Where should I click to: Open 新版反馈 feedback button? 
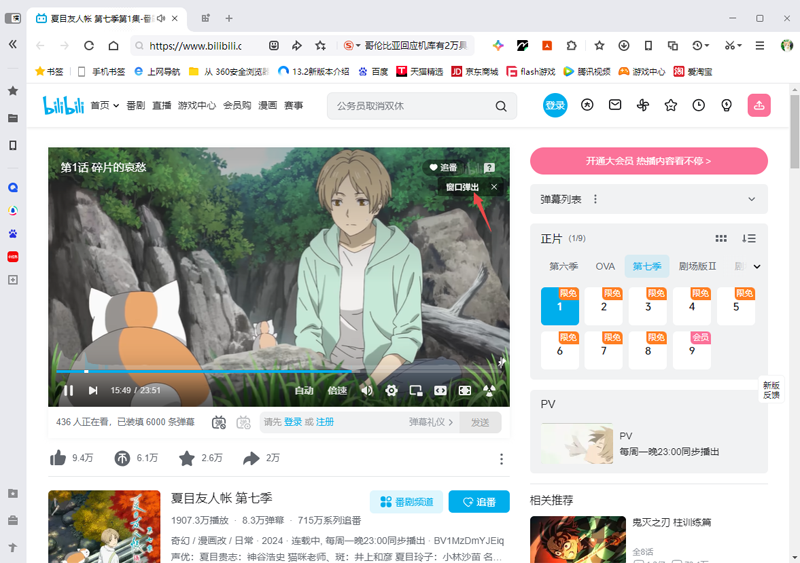(x=771, y=390)
